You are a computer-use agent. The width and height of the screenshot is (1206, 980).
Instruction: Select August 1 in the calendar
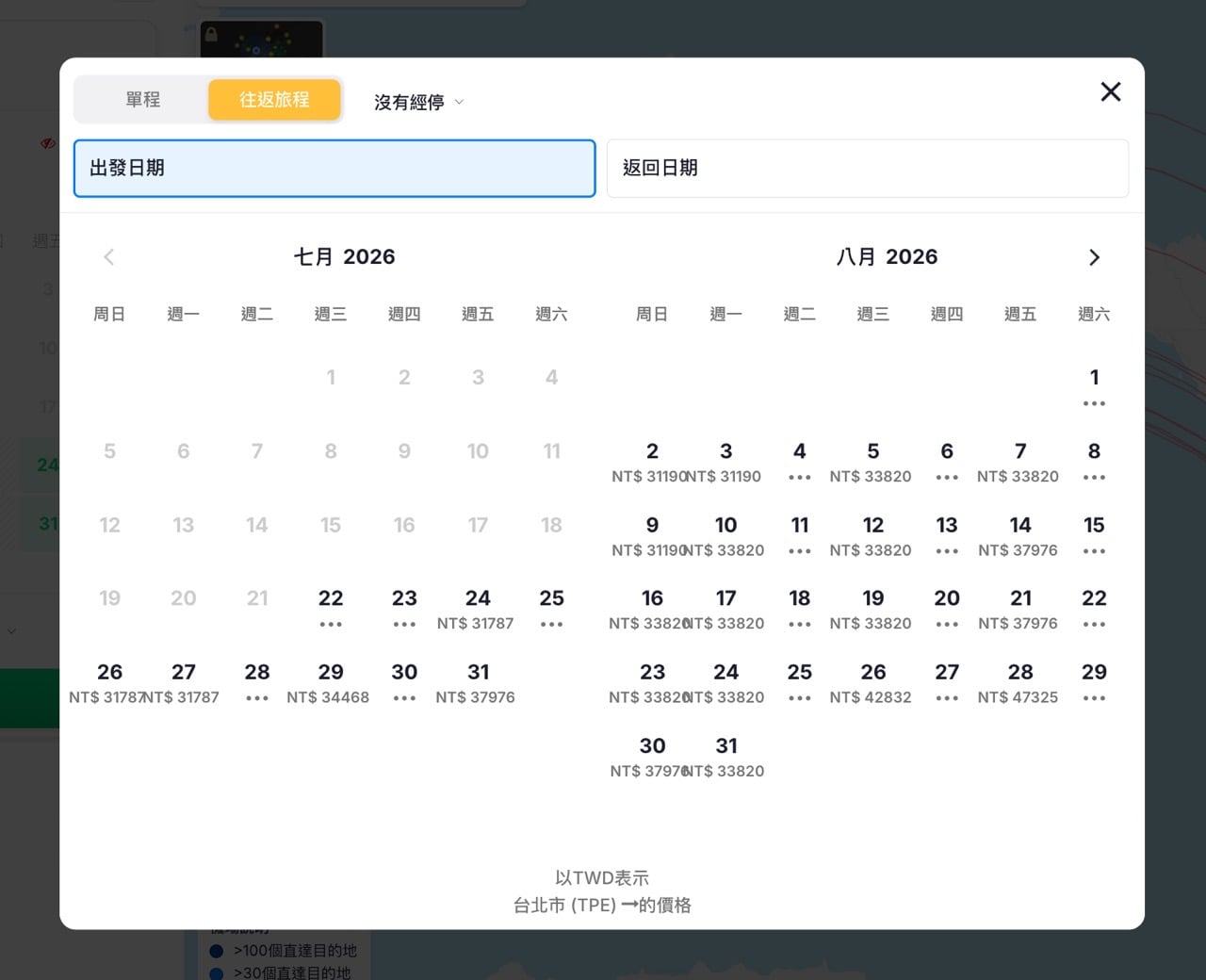point(1094,387)
